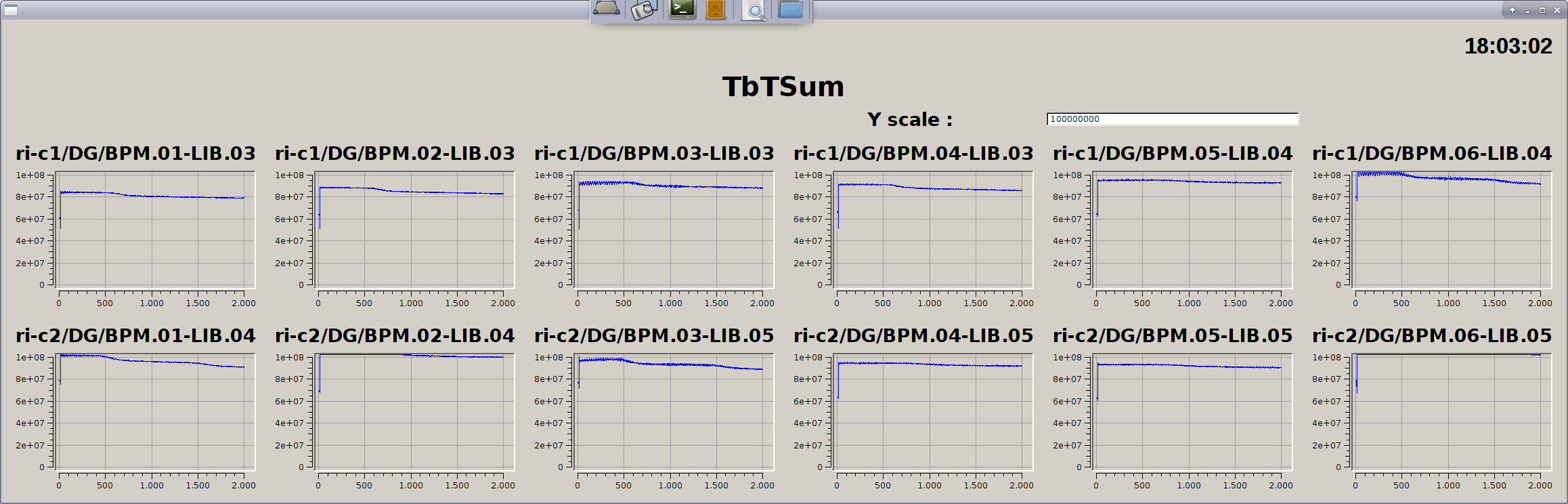Click the Y scale input field
This screenshot has height=504, width=1568.
tap(1172, 119)
